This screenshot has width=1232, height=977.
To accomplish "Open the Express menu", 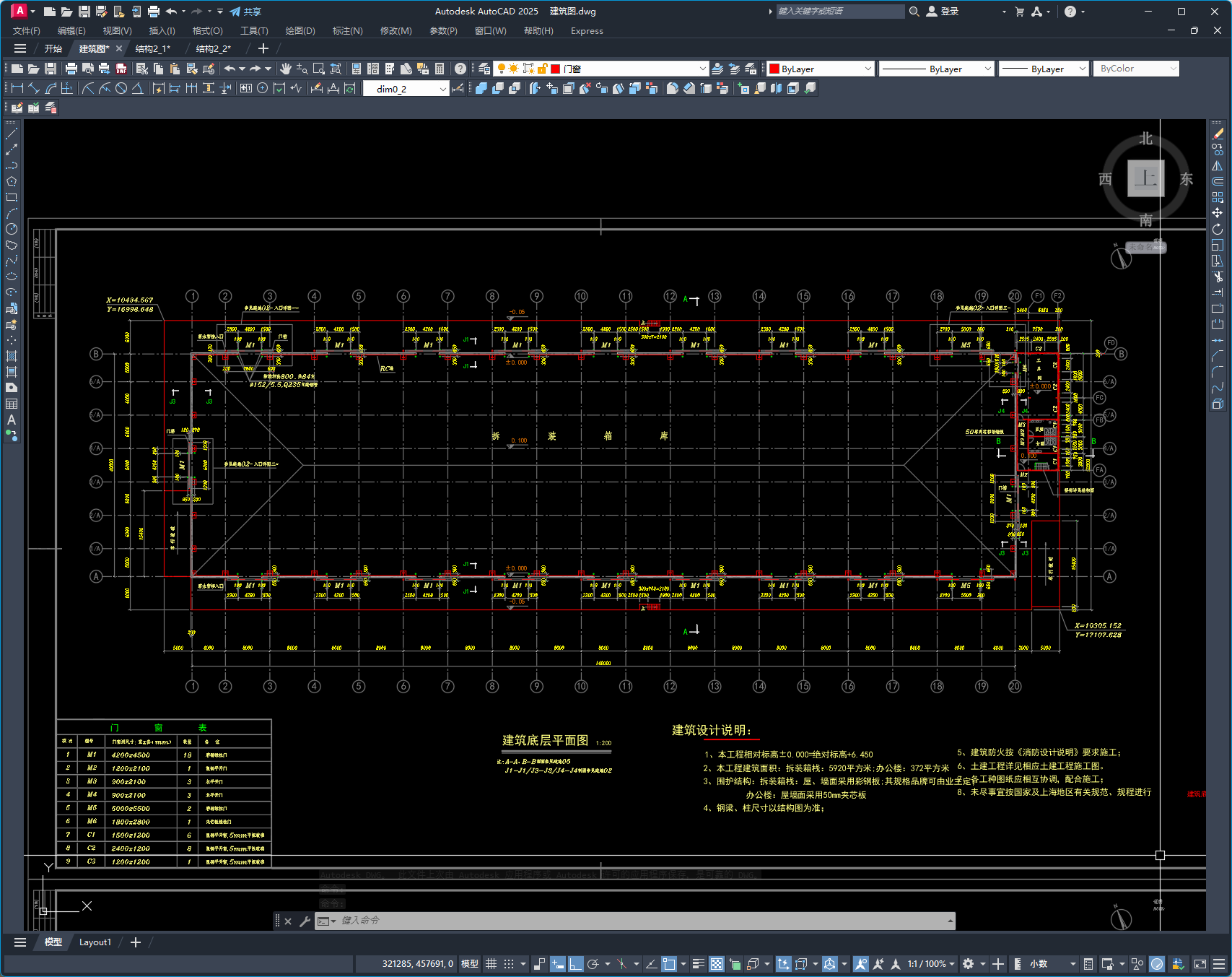I will tap(587, 31).
